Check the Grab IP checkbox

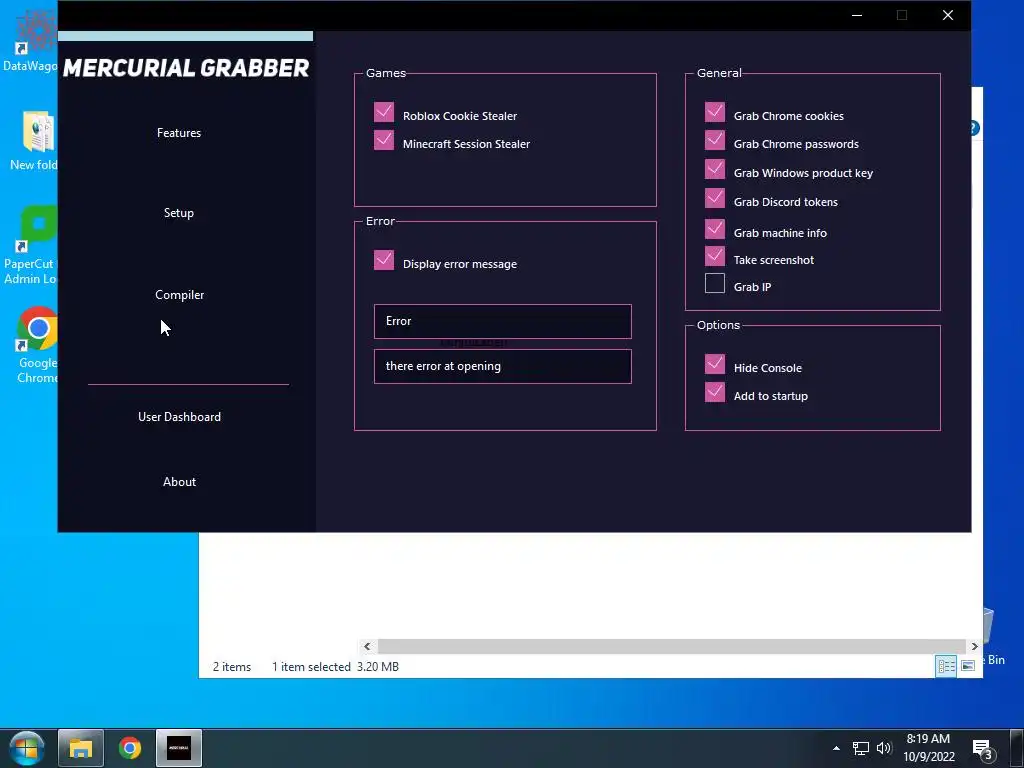pos(715,283)
